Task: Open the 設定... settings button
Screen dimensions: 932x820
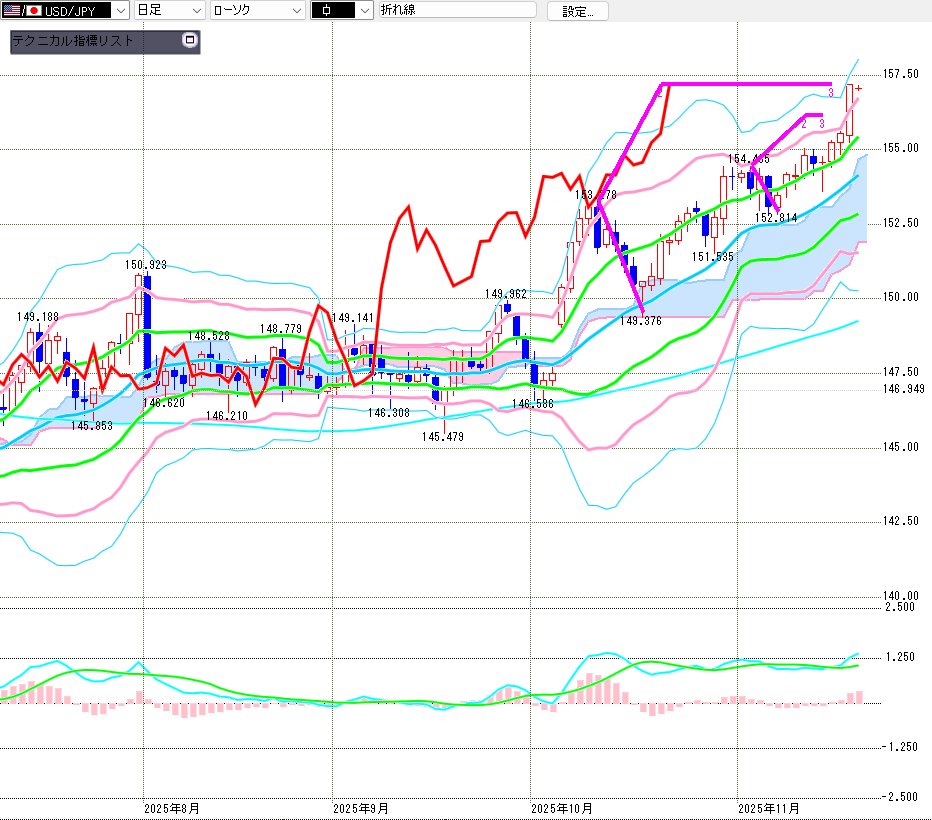Action: point(577,11)
